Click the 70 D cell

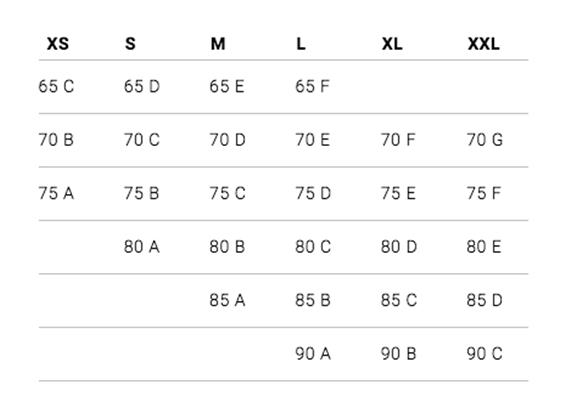tap(227, 140)
